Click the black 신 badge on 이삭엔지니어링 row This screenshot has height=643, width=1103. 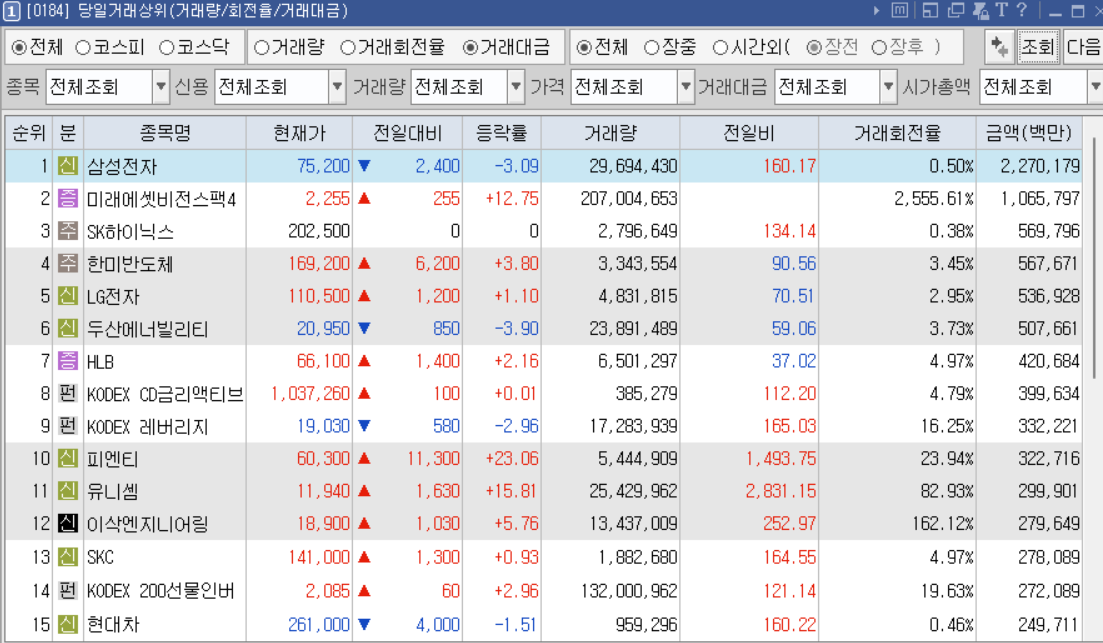pyautogui.click(x=68, y=523)
